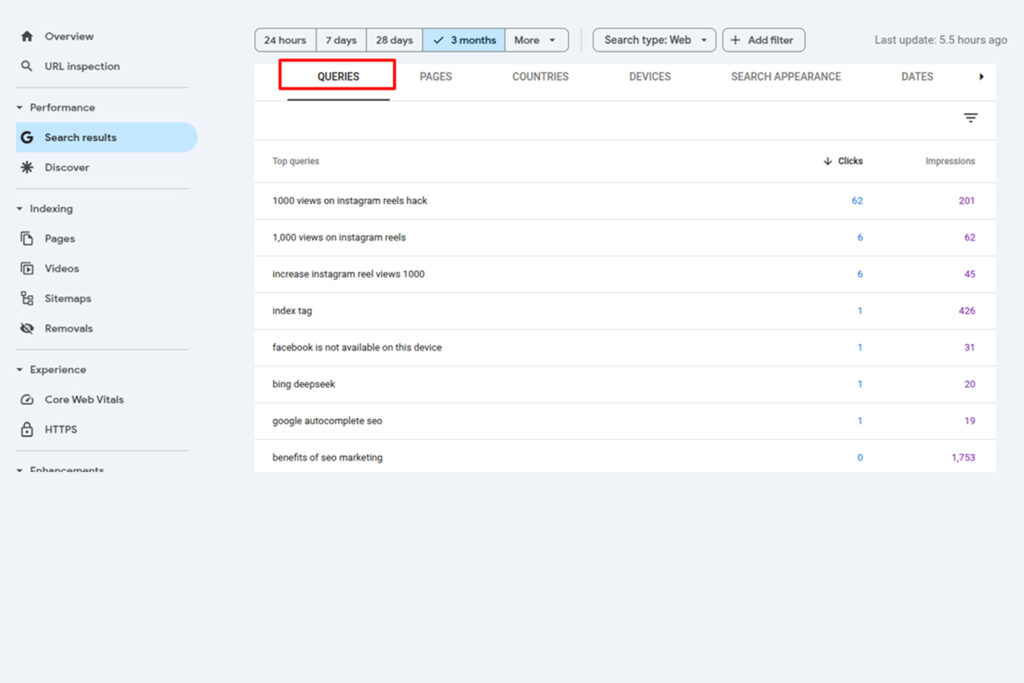Select query '1000 views on instagram reels hack'
The image size is (1024, 683).
click(349, 200)
